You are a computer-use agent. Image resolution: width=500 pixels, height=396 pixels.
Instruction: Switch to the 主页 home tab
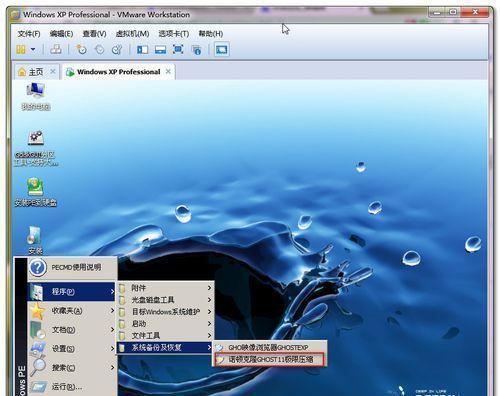pos(31,72)
